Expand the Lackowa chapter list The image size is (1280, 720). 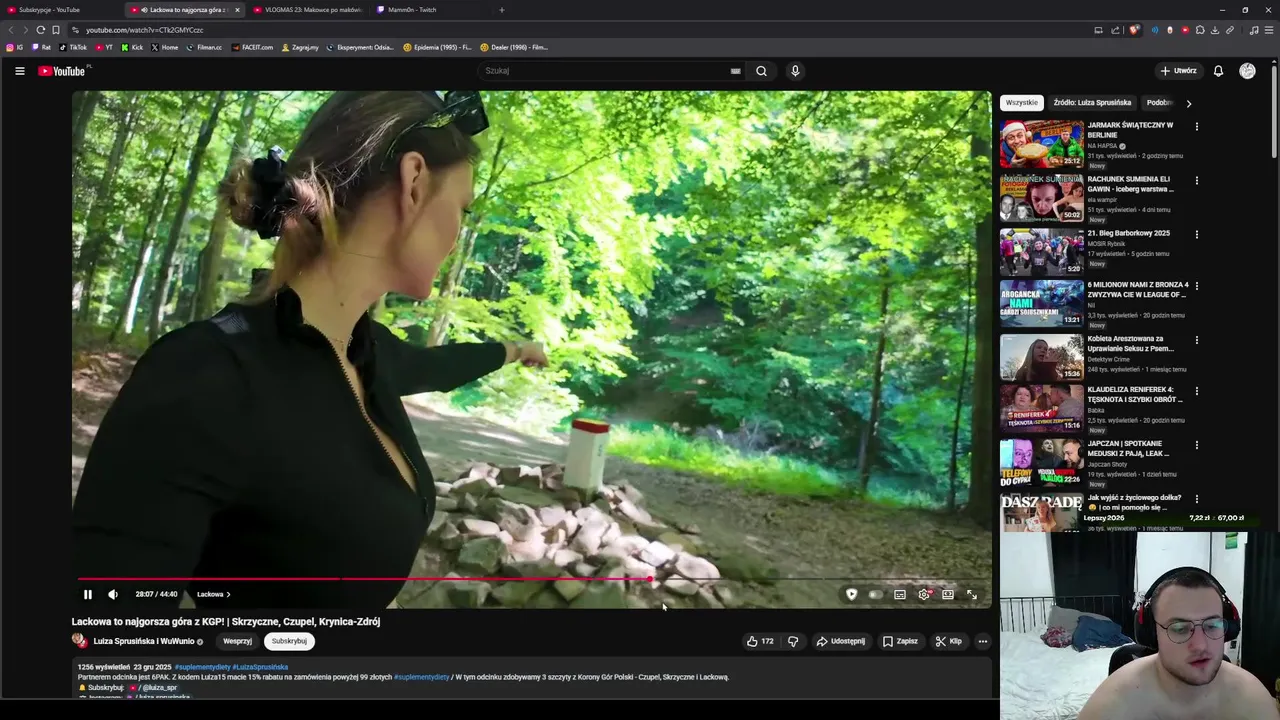[213, 594]
